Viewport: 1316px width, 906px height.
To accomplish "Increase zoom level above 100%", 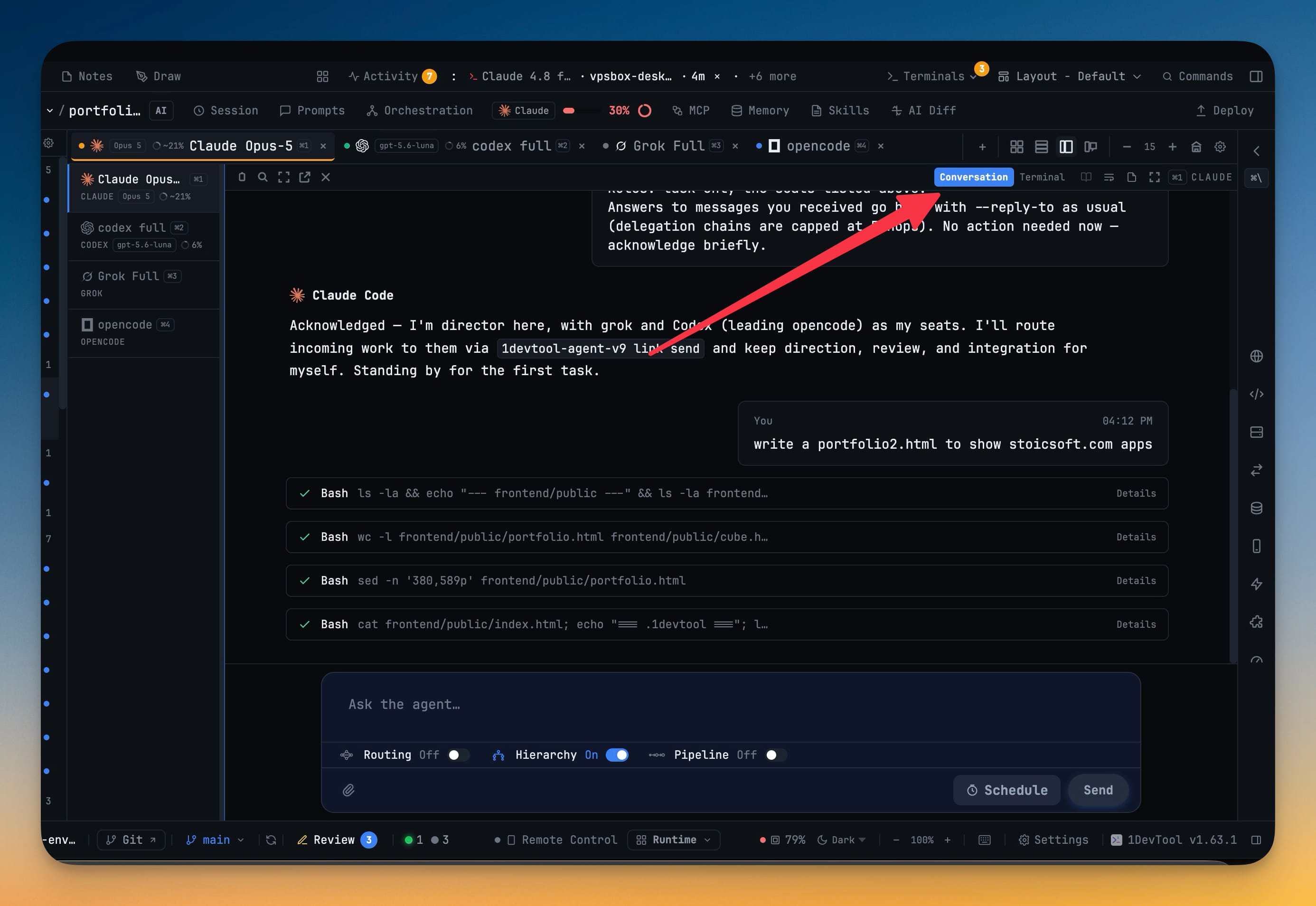I will 947,840.
